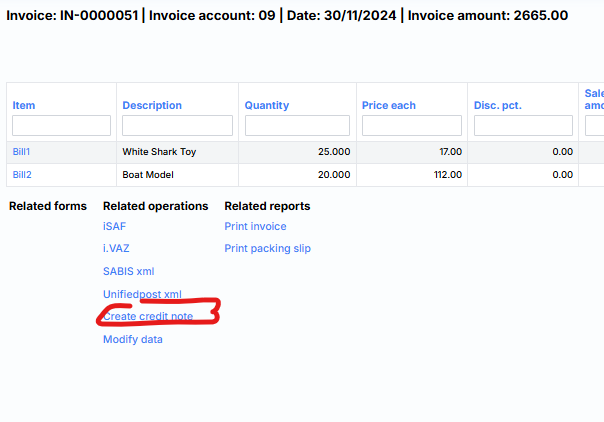Sort by the Description column header

click(x=152, y=105)
